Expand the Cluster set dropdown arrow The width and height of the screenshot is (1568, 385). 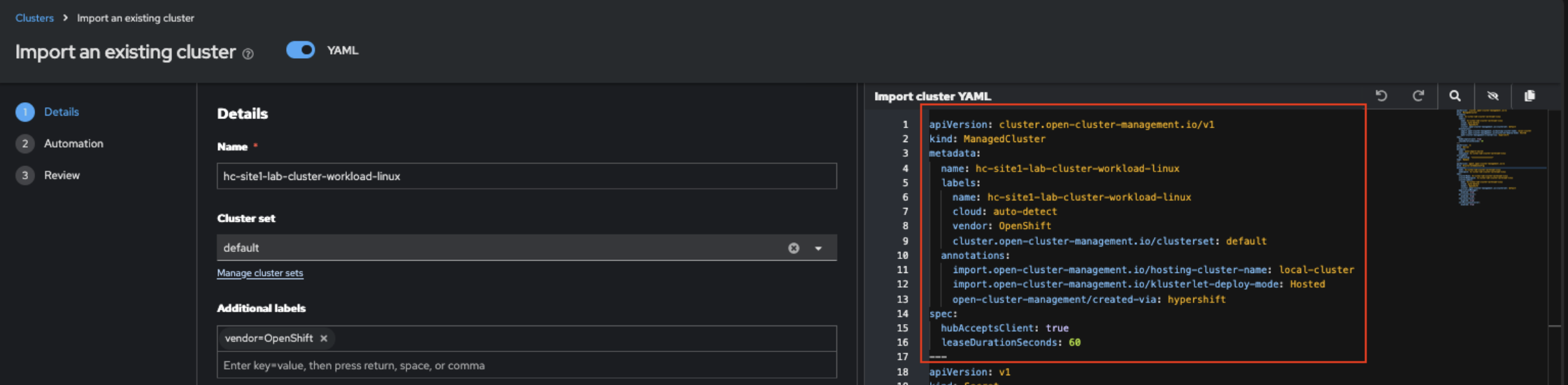click(x=818, y=248)
